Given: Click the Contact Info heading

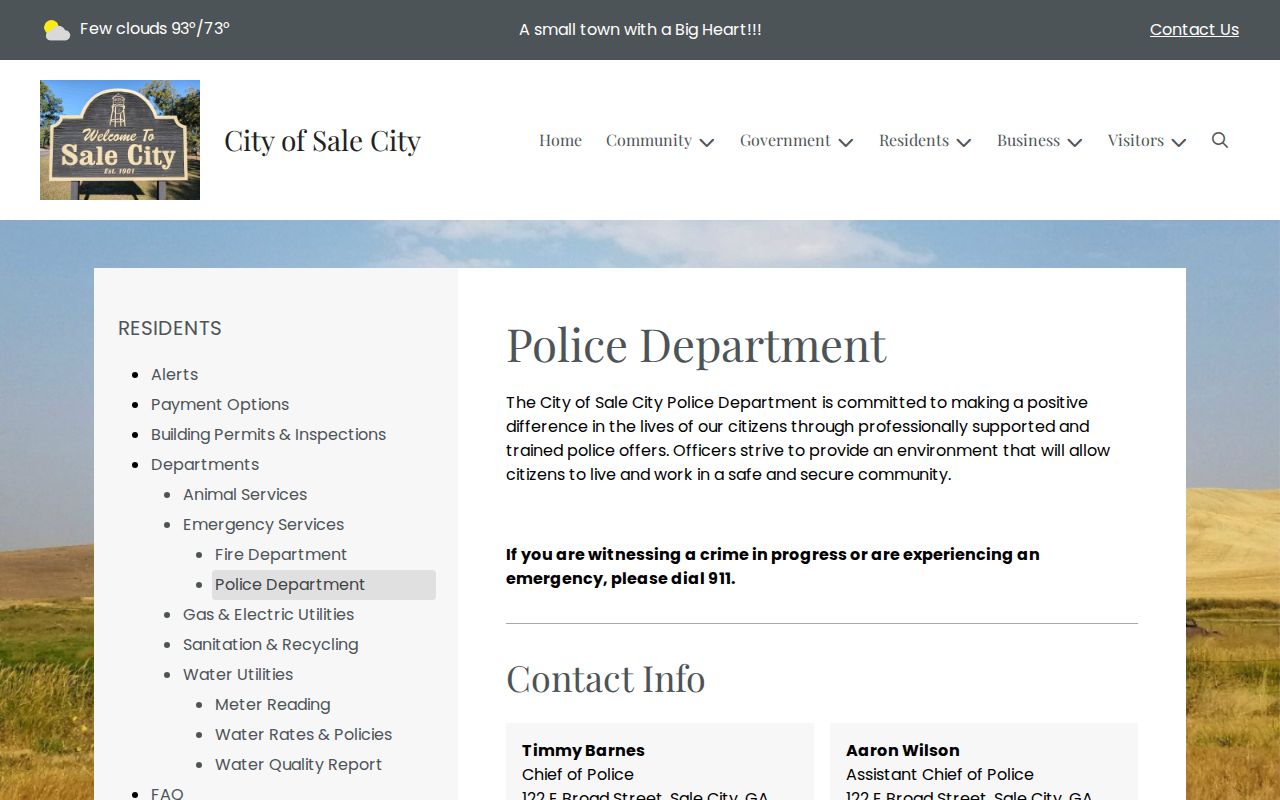Looking at the screenshot, I should tap(606, 678).
